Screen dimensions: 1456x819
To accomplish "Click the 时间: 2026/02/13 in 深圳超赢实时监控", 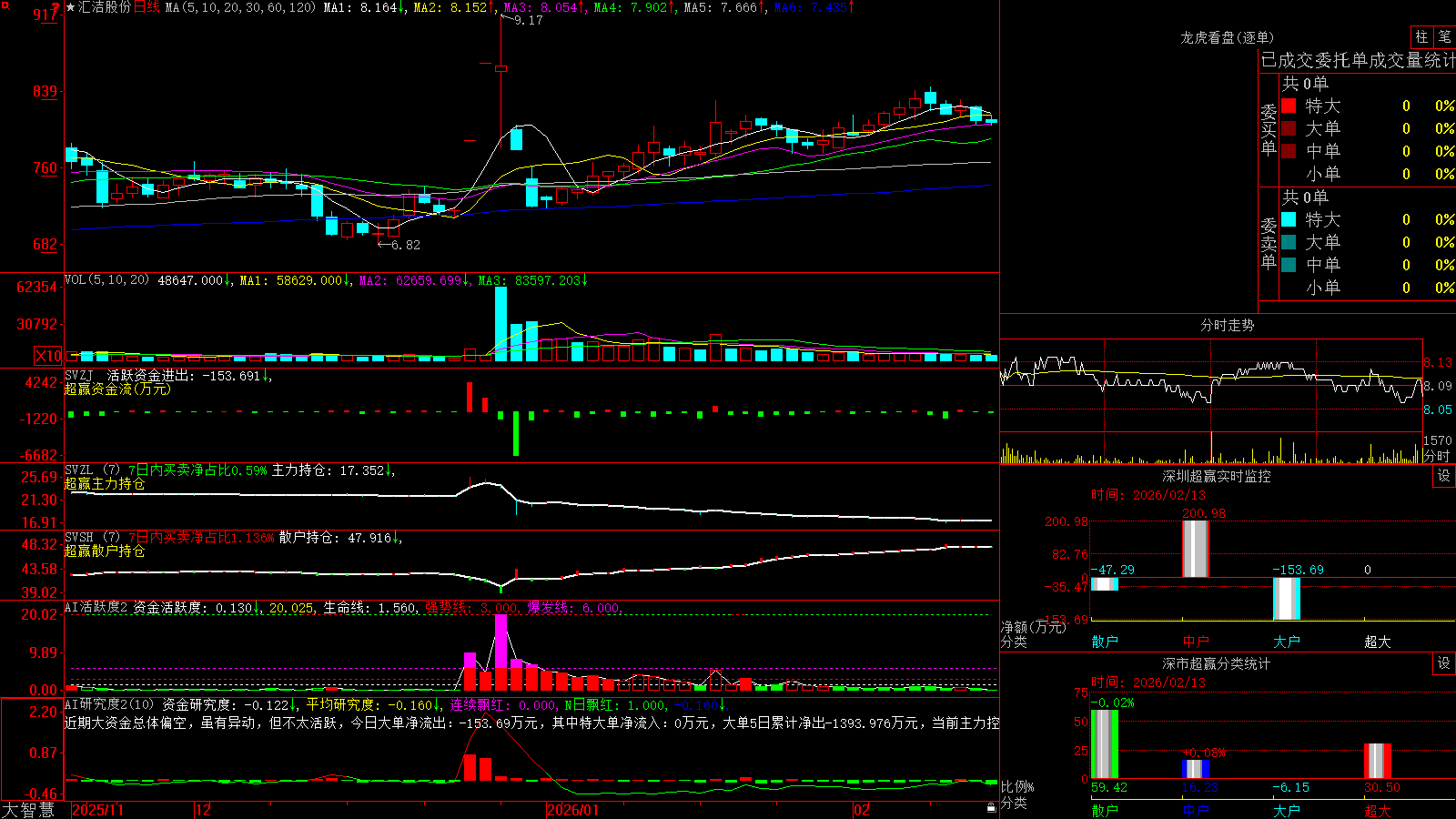I will tap(1148, 495).
